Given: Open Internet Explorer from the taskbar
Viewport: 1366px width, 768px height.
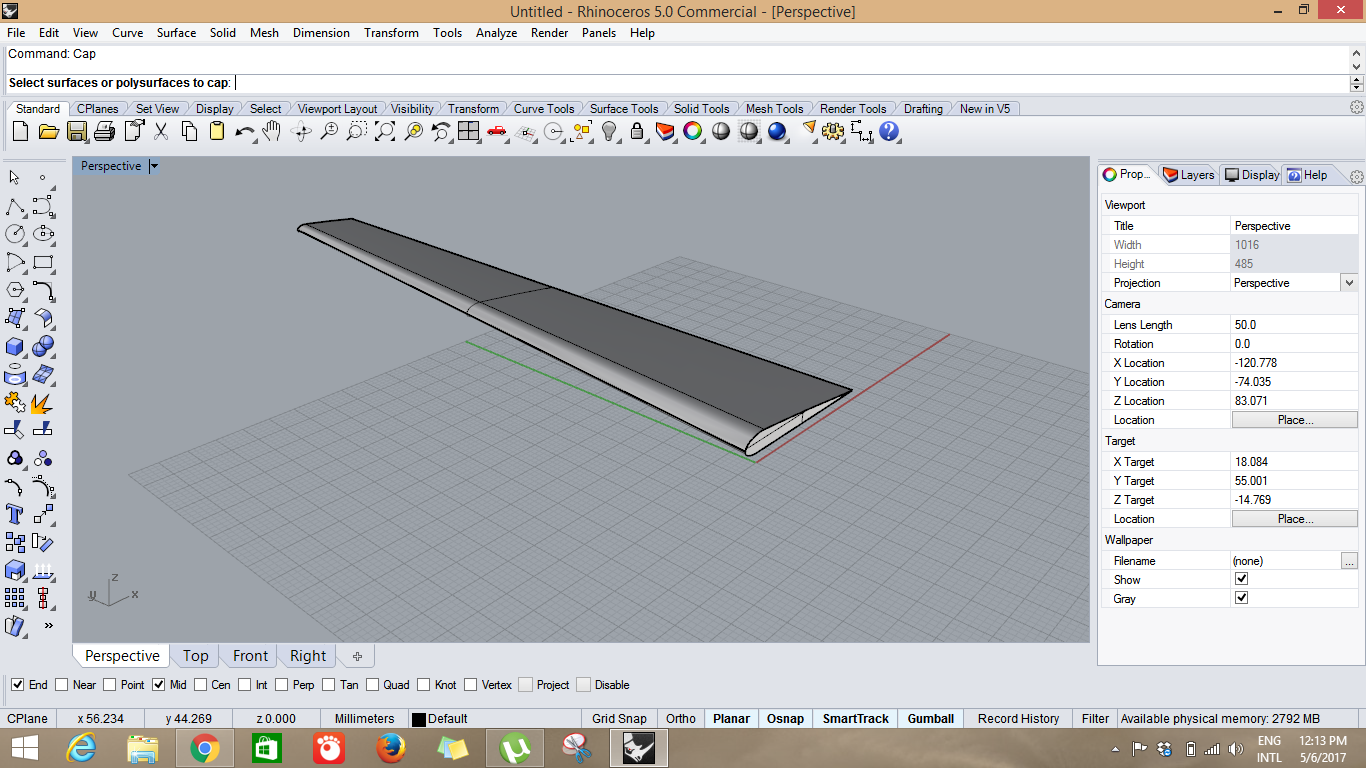Looking at the screenshot, I should tap(81, 748).
